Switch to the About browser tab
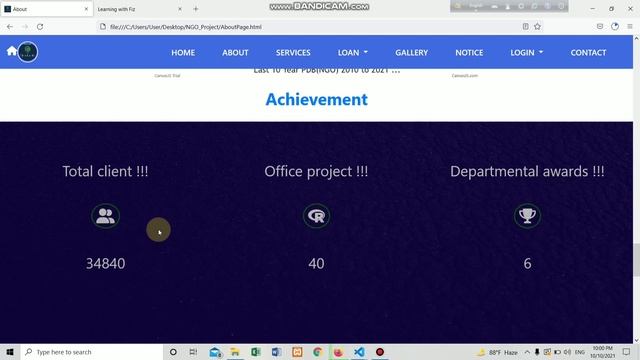 pos(47,9)
